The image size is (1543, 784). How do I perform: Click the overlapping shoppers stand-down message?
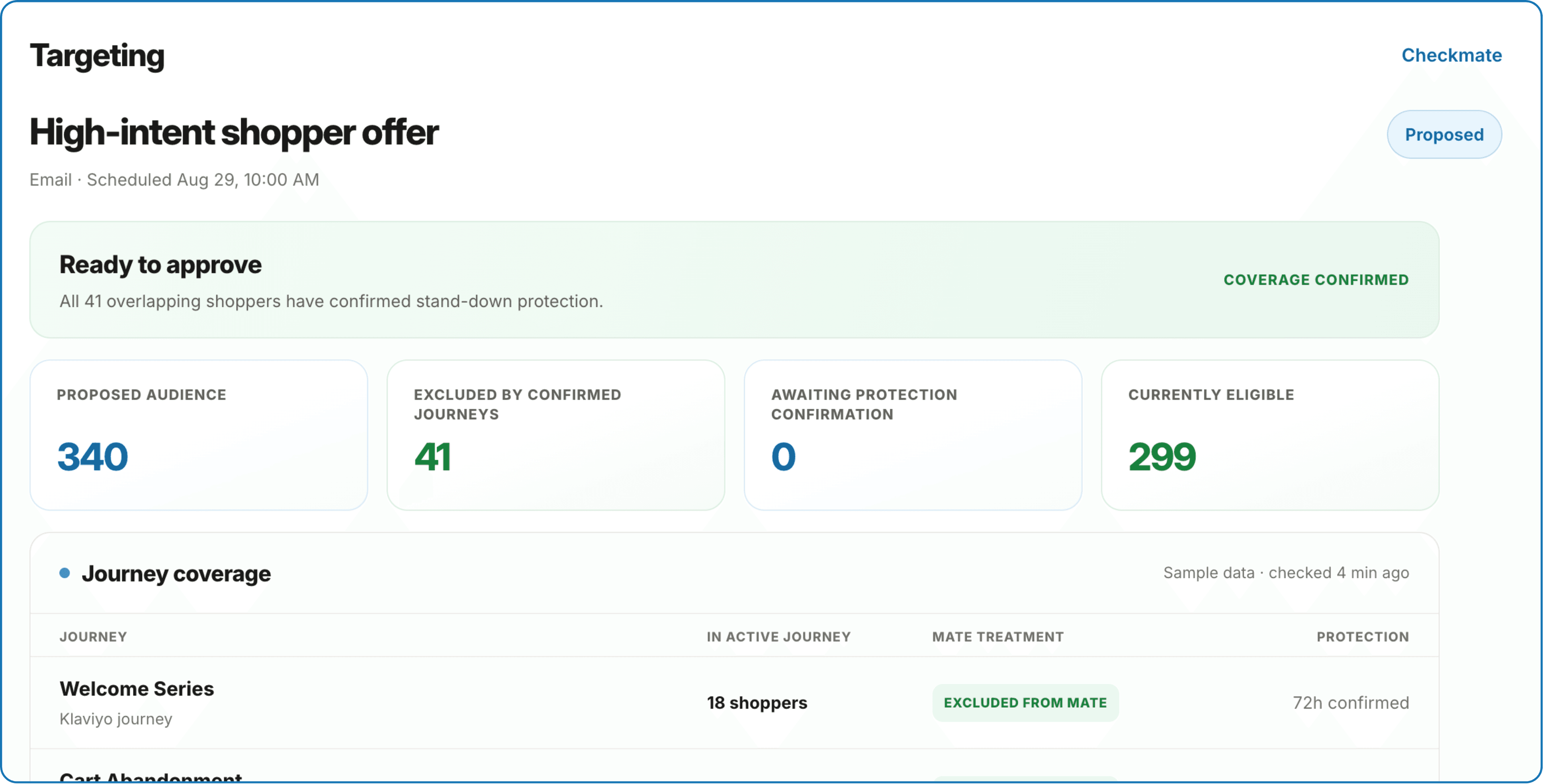[x=331, y=301]
